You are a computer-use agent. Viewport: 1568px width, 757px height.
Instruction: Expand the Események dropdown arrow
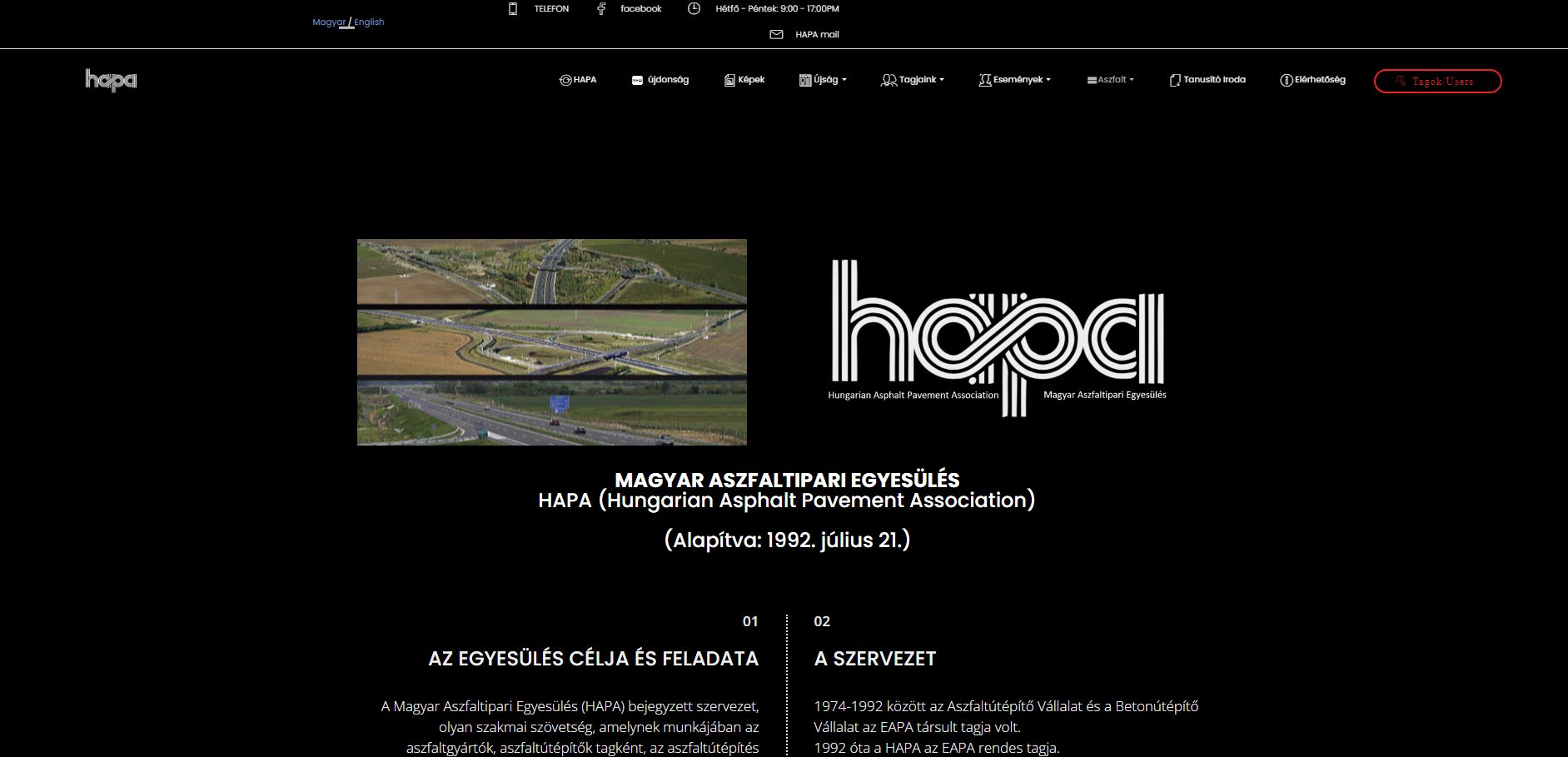1048,80
